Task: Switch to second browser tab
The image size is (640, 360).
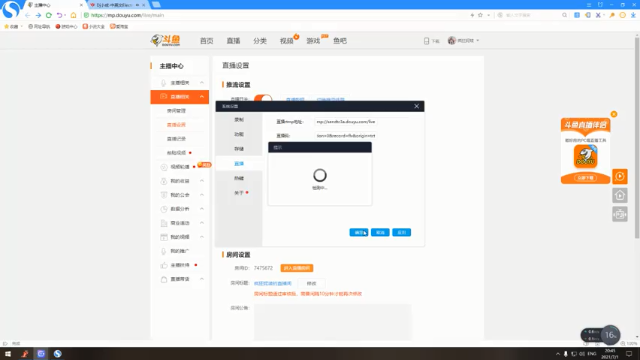Action: coord(115,5)
